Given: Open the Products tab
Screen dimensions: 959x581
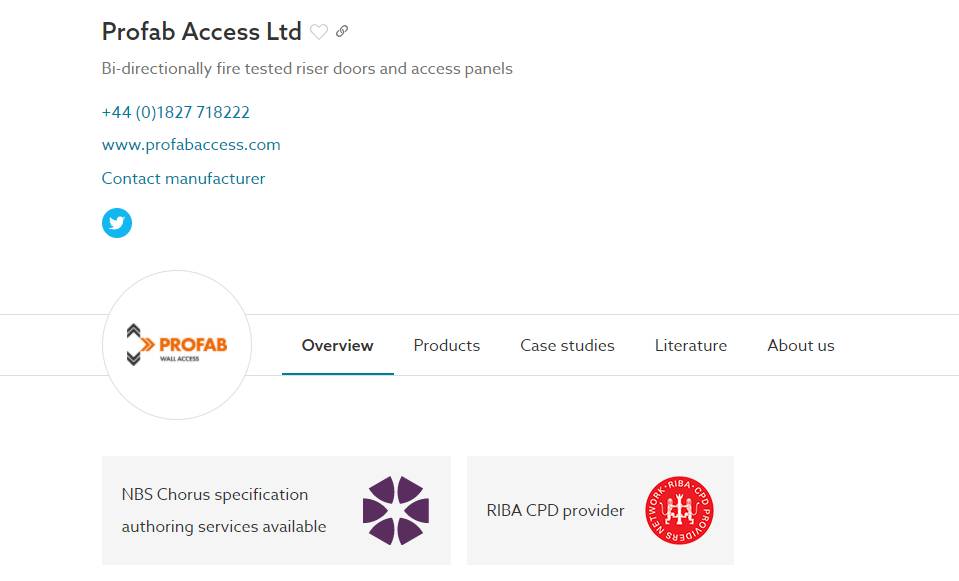Looking at the screenshot, I should click(x=447, y=346).
